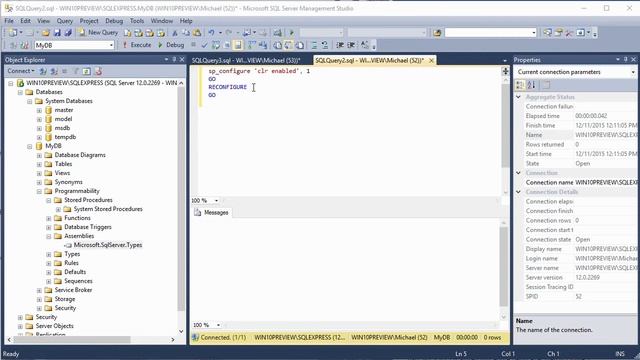This screenshot has width=640, height=360.
Task: Close the Object Explorer panel
Action: pyautogui.click(x=182, y=60)
